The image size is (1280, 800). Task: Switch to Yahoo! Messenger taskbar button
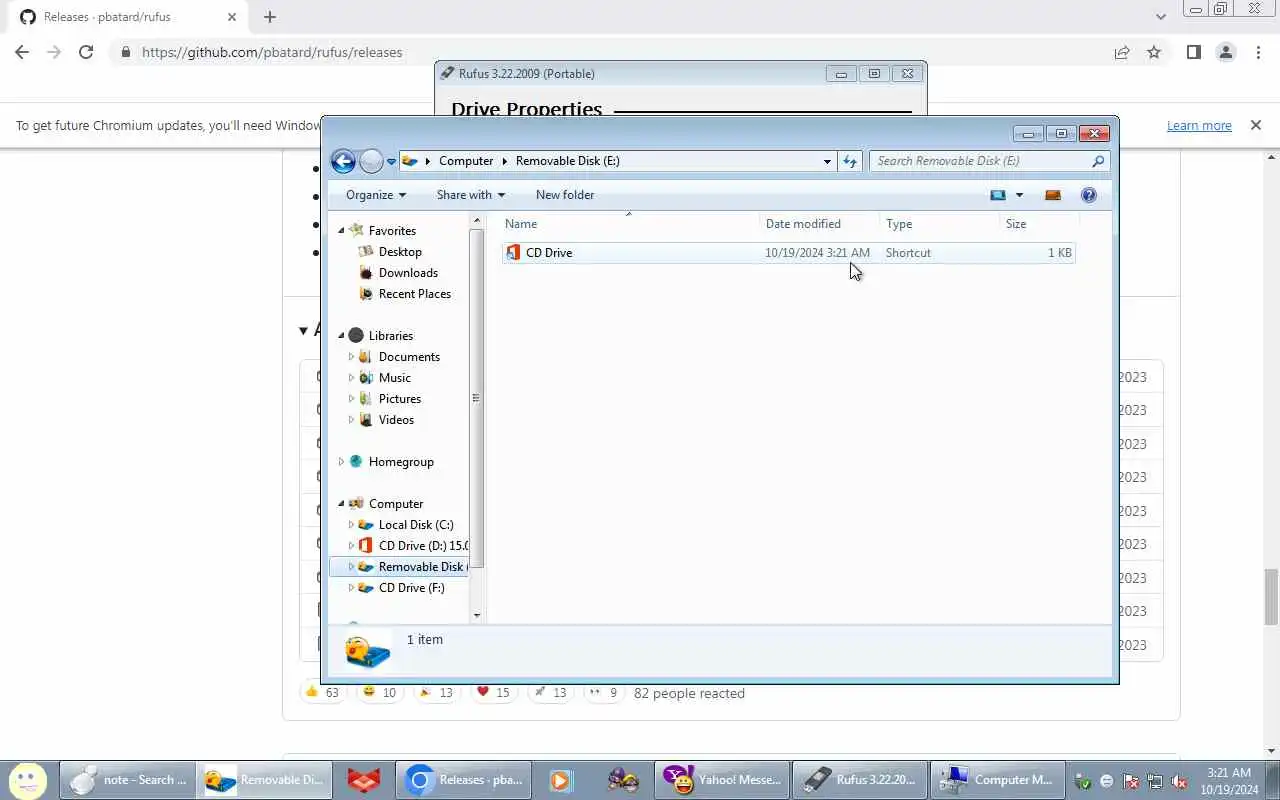click(723, 780)
